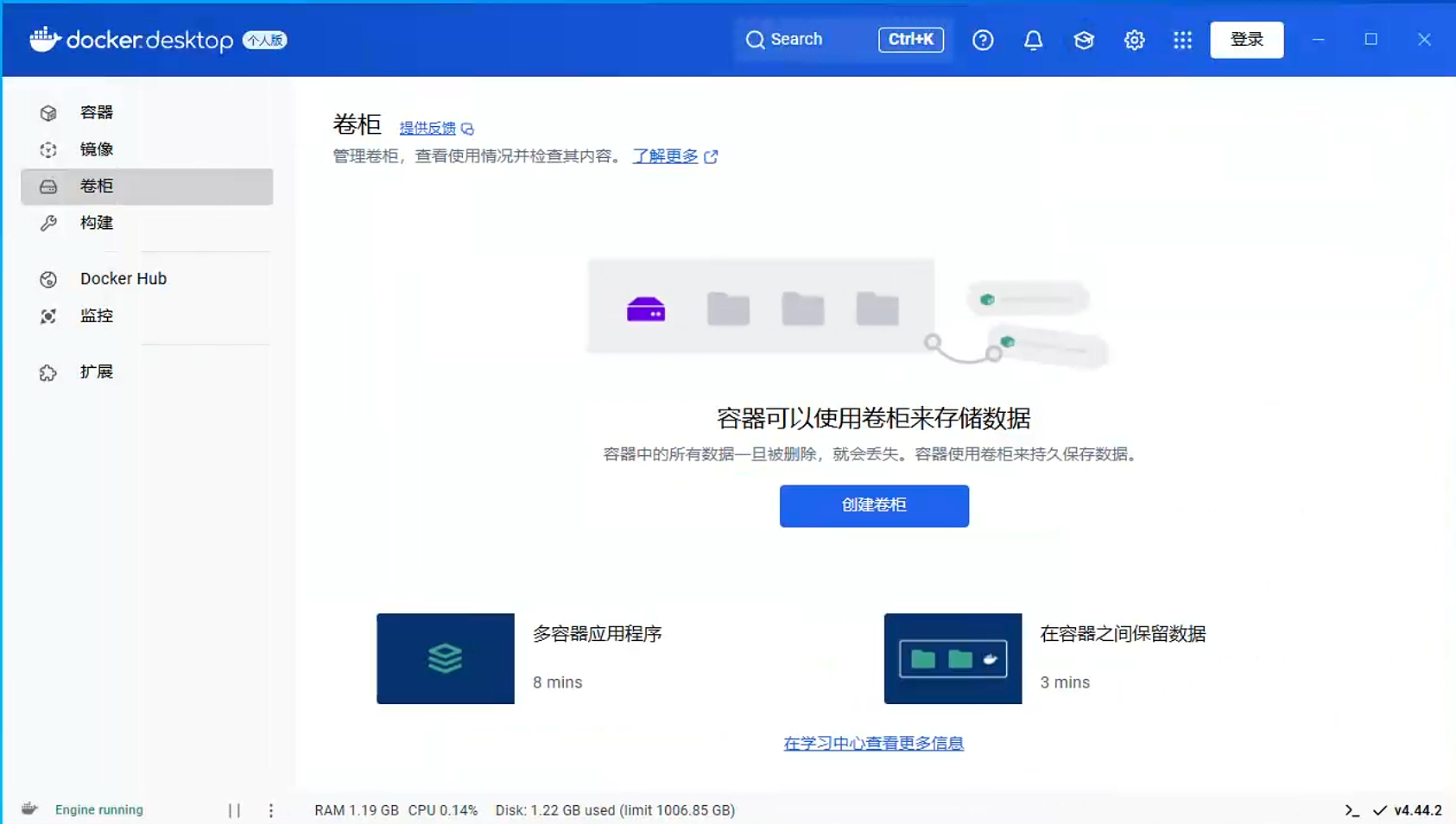This screenshot has height=824, width=1456.
Task: Open the Builds (构建) sidebar item
Action: 147,223
